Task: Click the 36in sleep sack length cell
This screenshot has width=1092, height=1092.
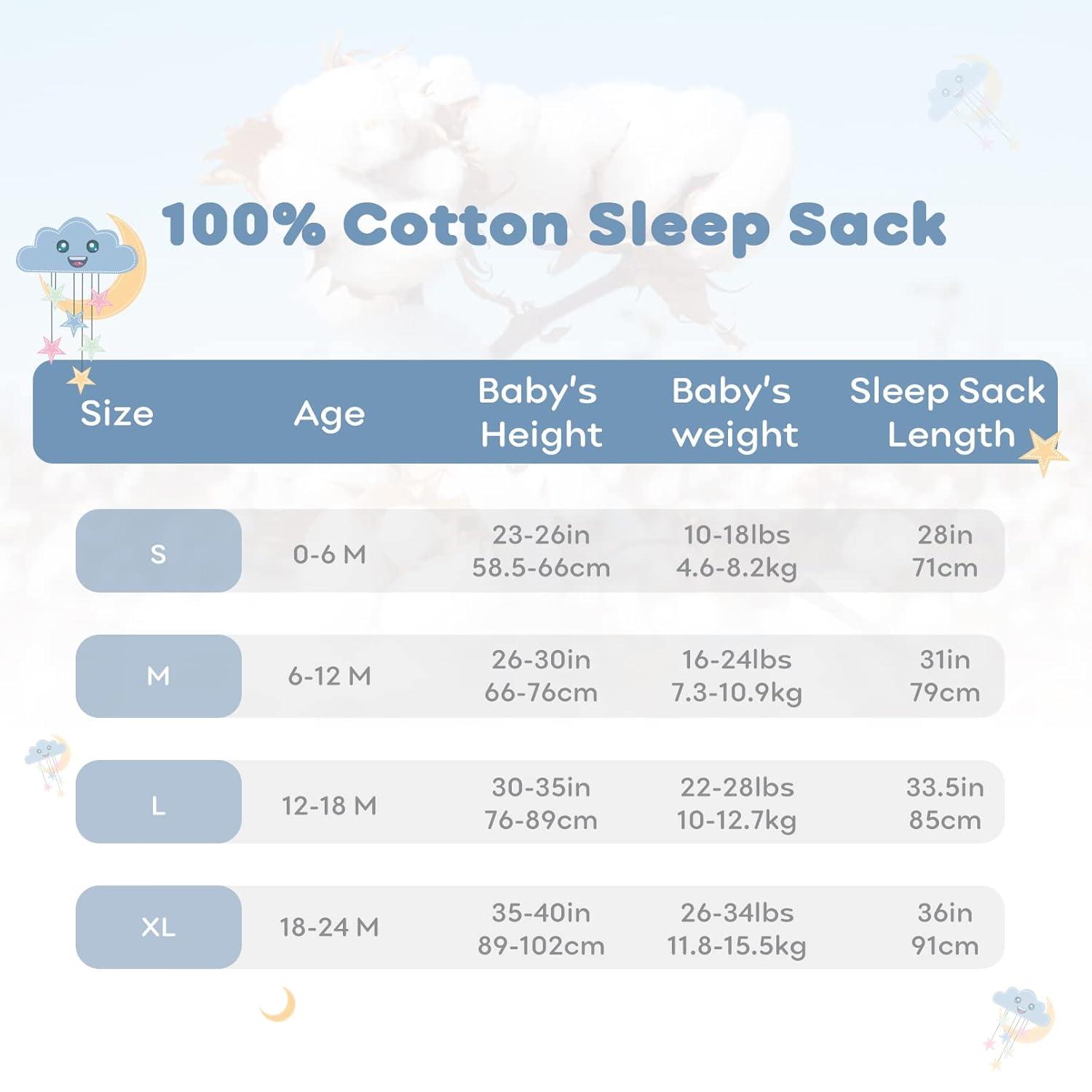Action: coord(945,913)
